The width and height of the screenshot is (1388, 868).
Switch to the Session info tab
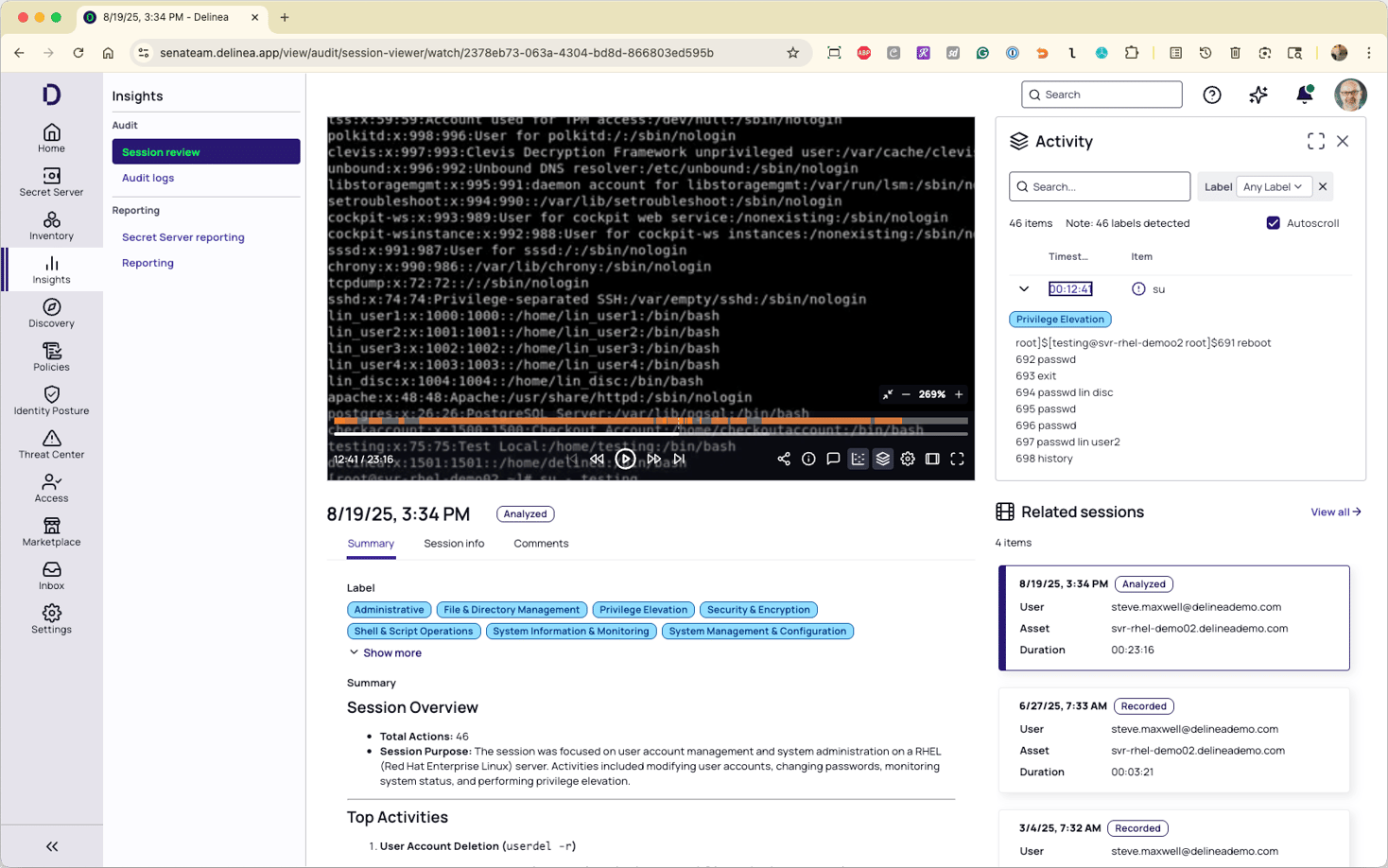click(454, 544)
